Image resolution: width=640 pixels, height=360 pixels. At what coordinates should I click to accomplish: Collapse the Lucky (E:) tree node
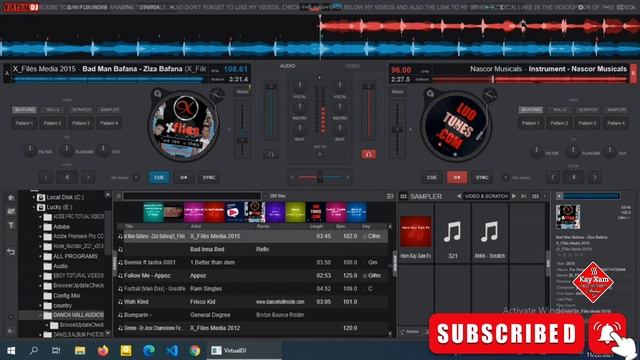33,207
